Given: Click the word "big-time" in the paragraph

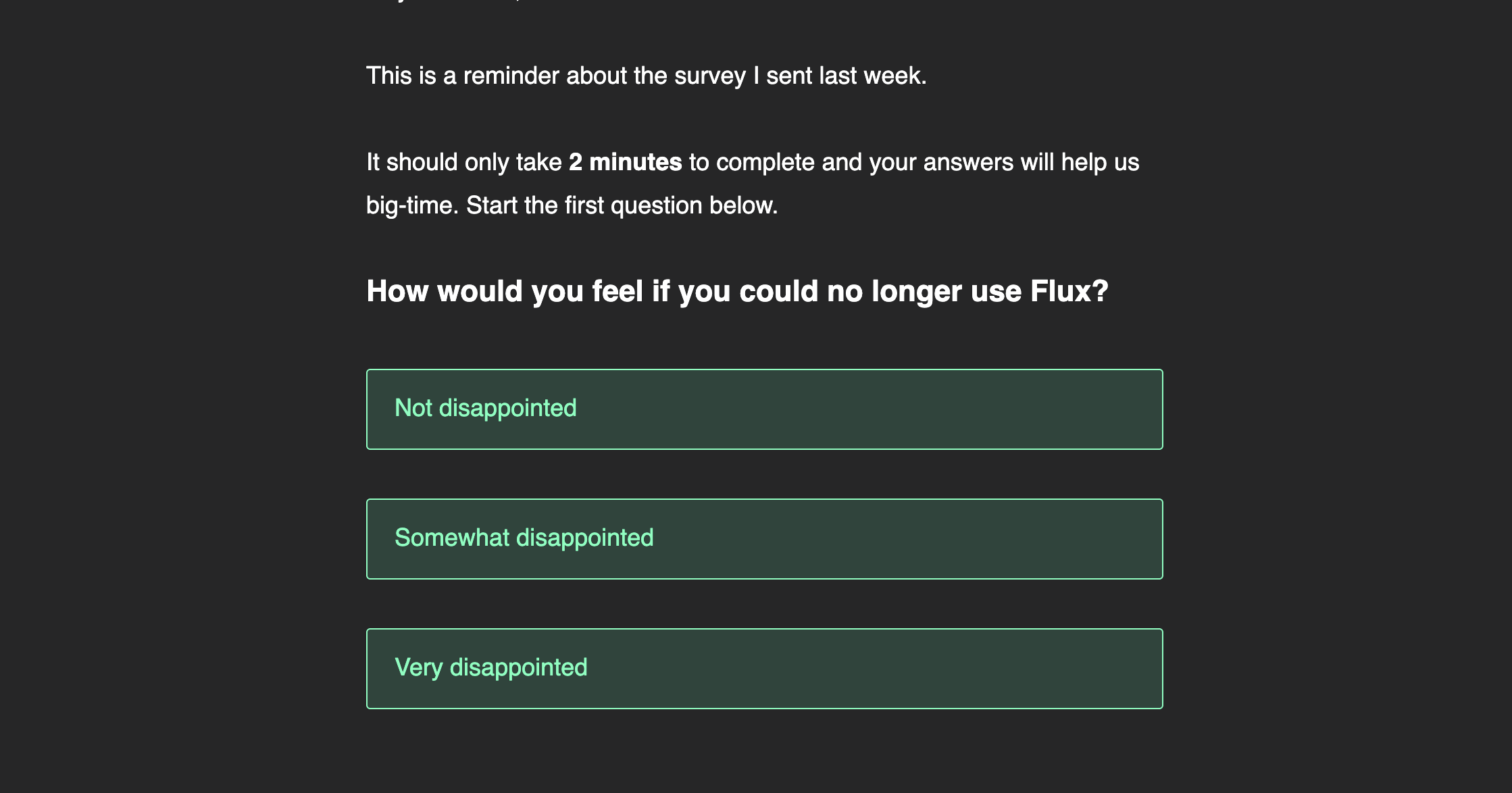Looking at the screenshot, I should (x=412, y=205).
